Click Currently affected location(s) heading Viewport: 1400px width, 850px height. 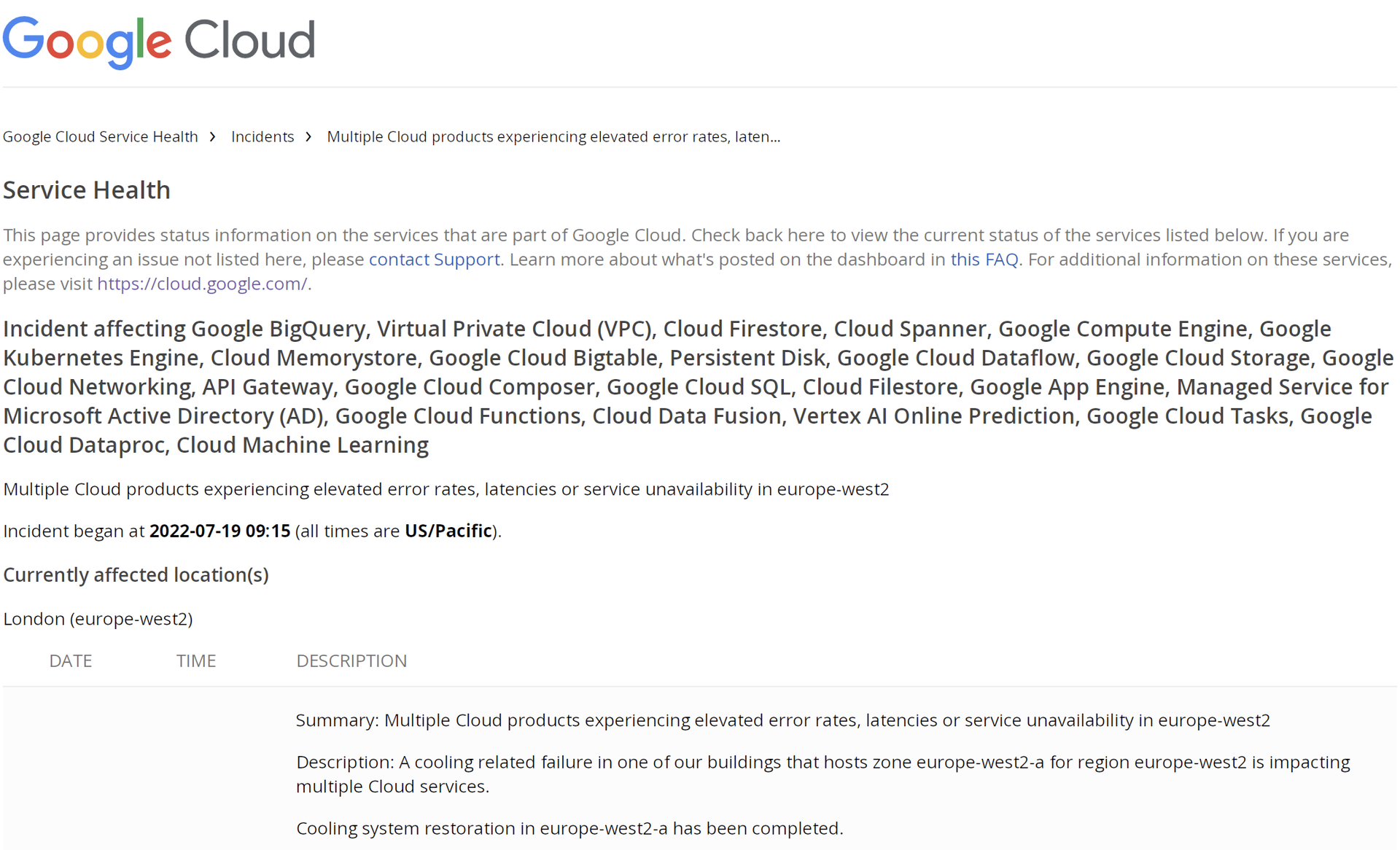click(x=136, y=574)
